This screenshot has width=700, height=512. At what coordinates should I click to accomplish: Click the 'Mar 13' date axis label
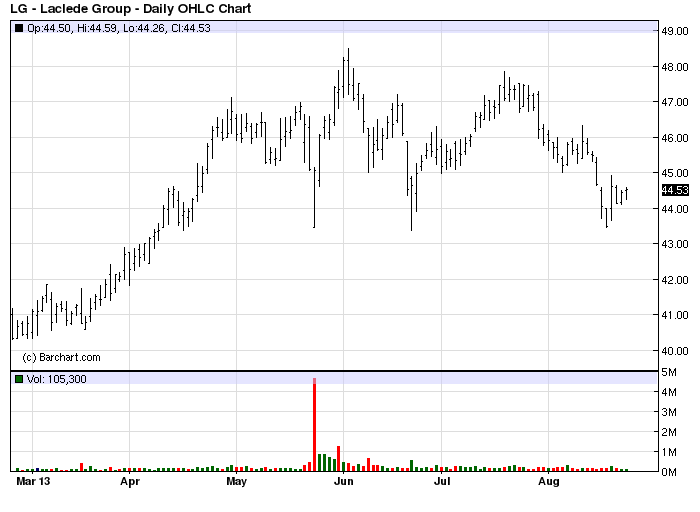tap(33, 482)
